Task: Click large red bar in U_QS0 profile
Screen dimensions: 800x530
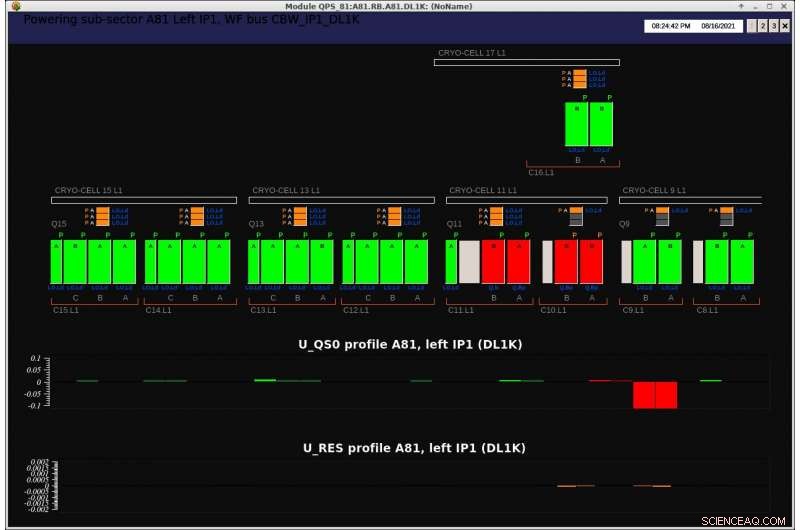Action: 655,394
